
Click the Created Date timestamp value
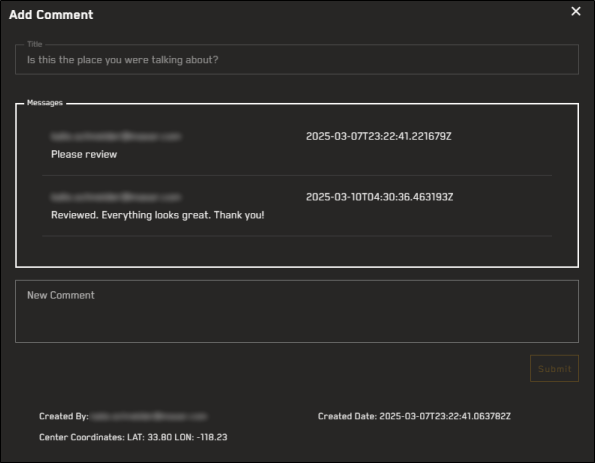[445, 416]
